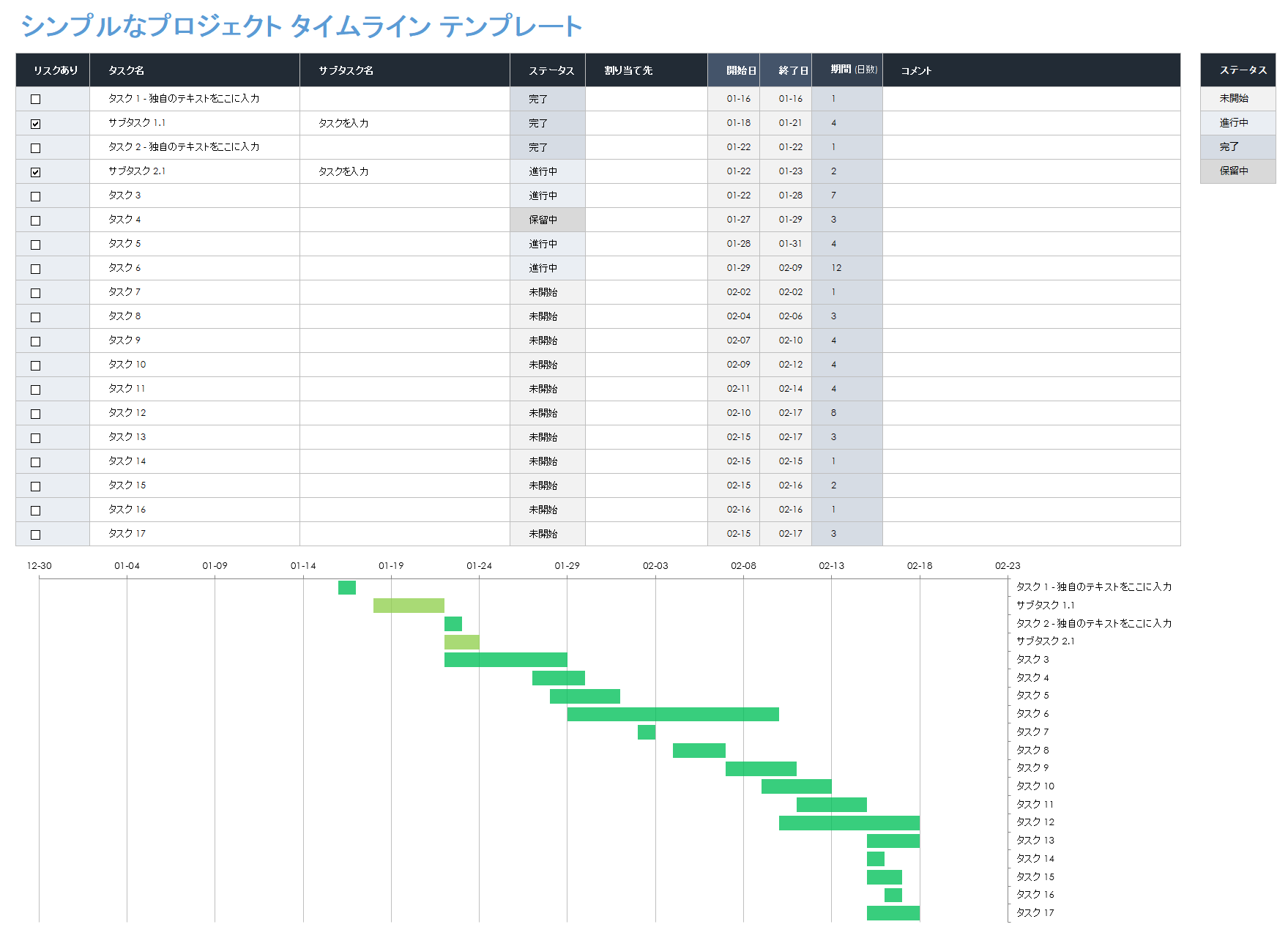The width and height of the screenshot is (1288, 938).
Task: Click the 02-08 date label on chart axis
Action: pyautogui.click(x=743, y=566)
